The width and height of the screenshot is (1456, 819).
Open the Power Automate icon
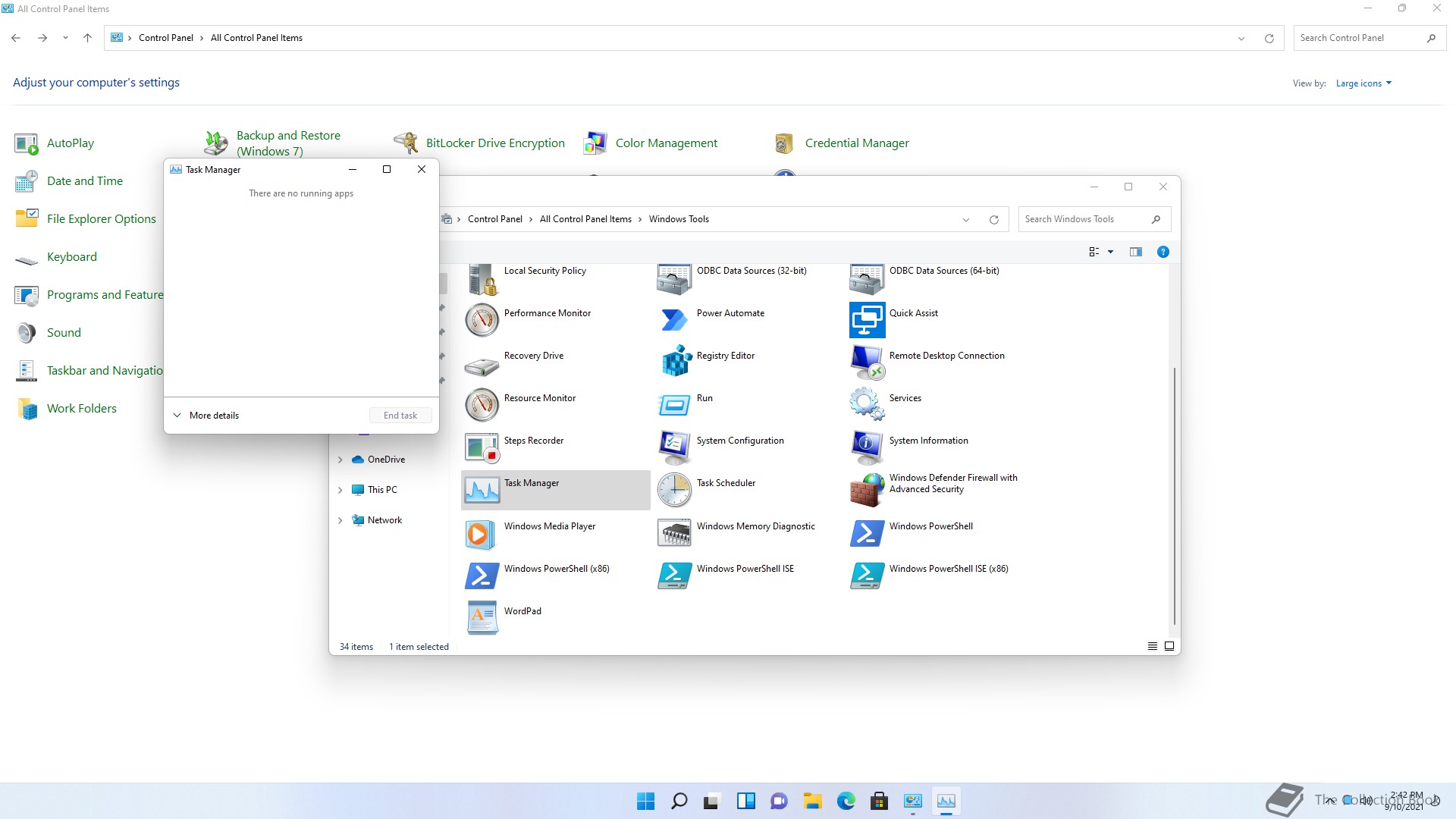click(x=674, y=320)
